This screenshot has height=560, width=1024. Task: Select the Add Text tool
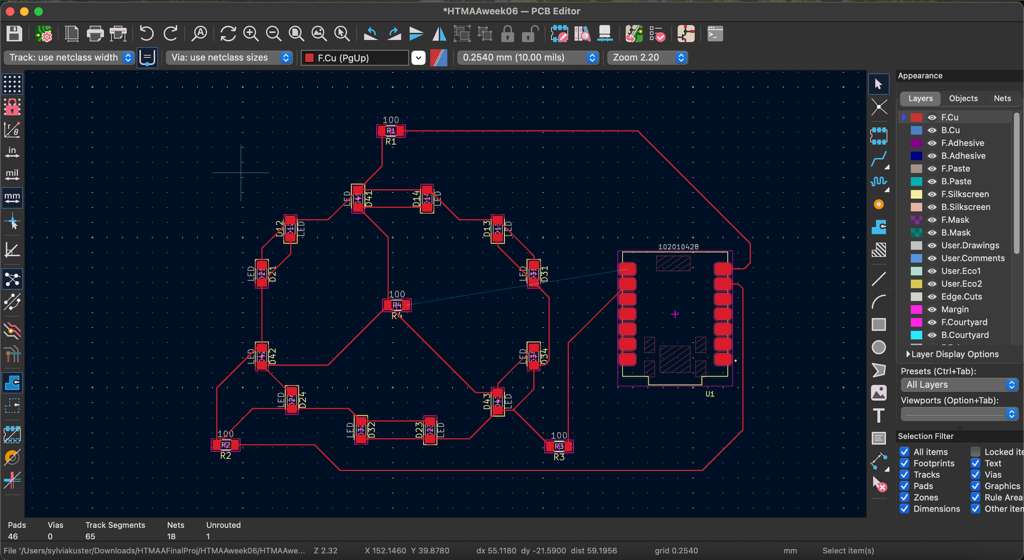coord(879,415)
